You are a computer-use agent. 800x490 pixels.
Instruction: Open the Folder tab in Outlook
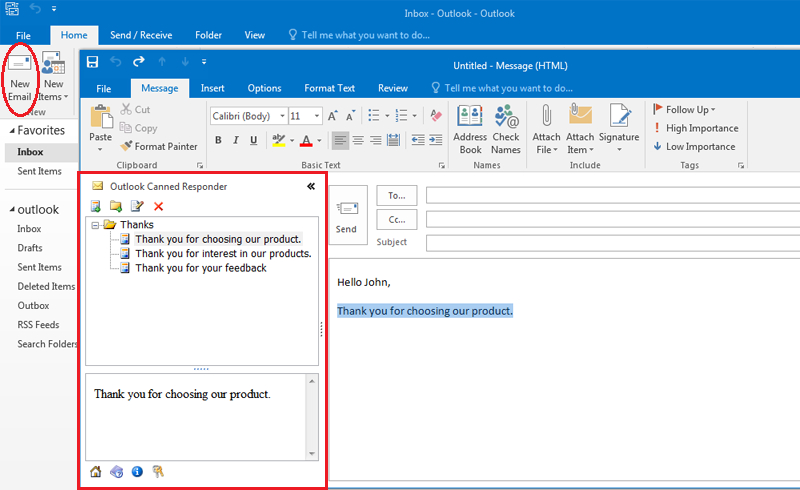[x=208, y=35]
